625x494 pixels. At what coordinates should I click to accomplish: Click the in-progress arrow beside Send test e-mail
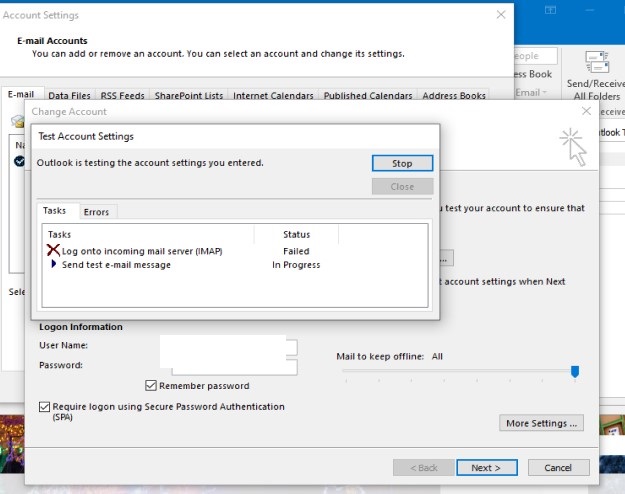[x=53, y=265]
